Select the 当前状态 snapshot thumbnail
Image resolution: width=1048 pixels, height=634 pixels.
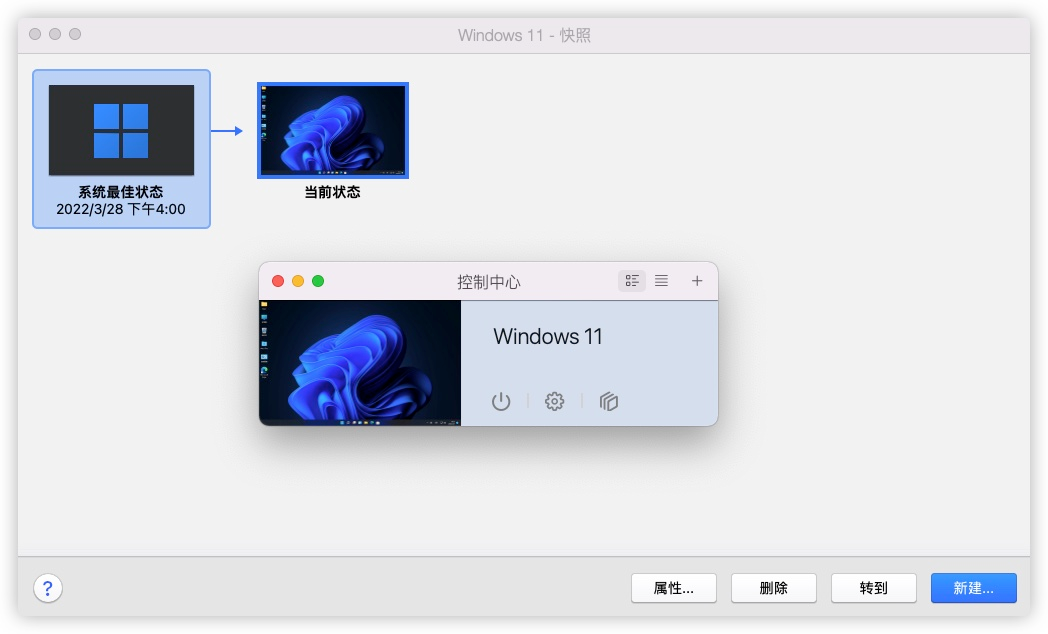point(333,130)
